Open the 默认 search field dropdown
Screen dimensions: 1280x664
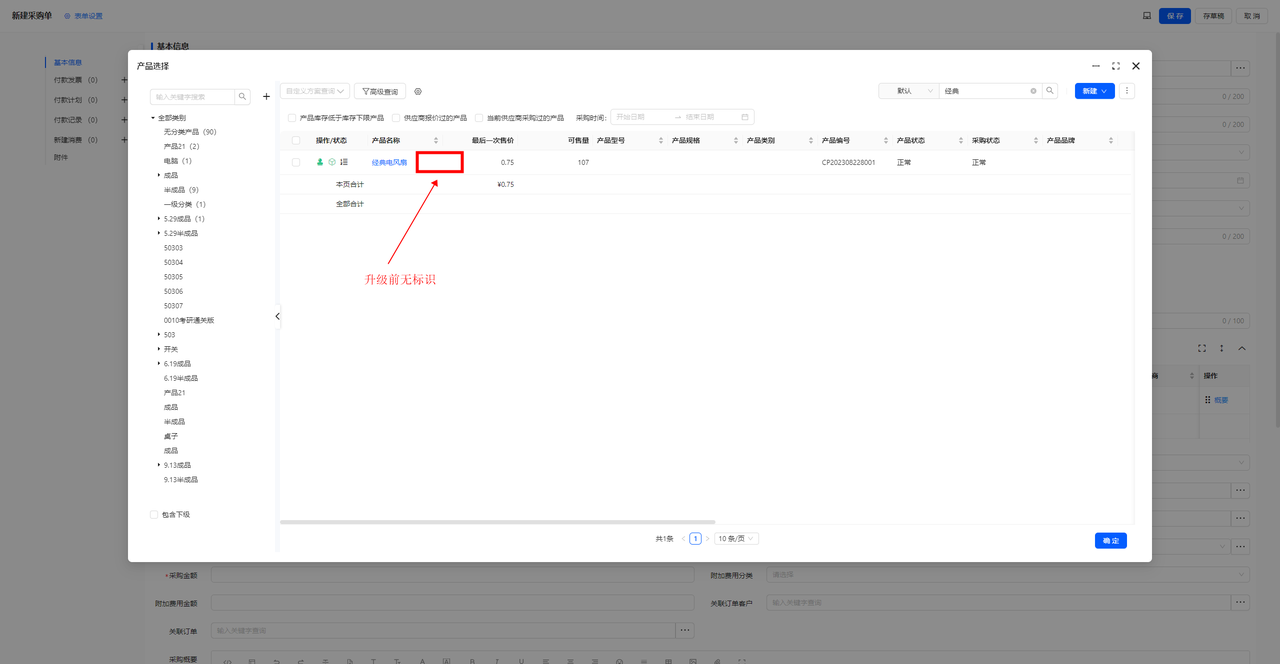[908, 91]
